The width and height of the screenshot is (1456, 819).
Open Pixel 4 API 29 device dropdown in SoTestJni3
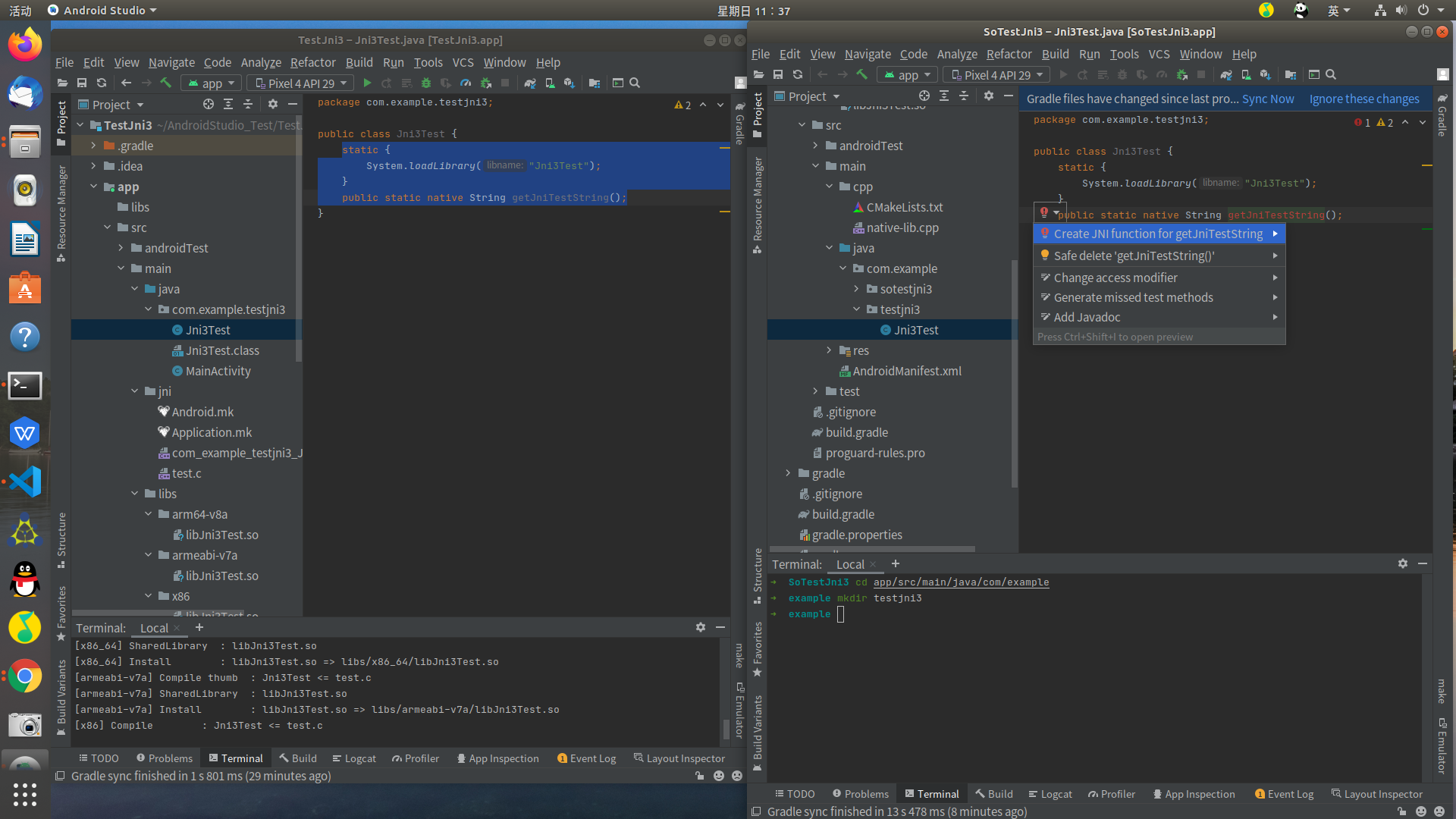(x=997, y=75)
